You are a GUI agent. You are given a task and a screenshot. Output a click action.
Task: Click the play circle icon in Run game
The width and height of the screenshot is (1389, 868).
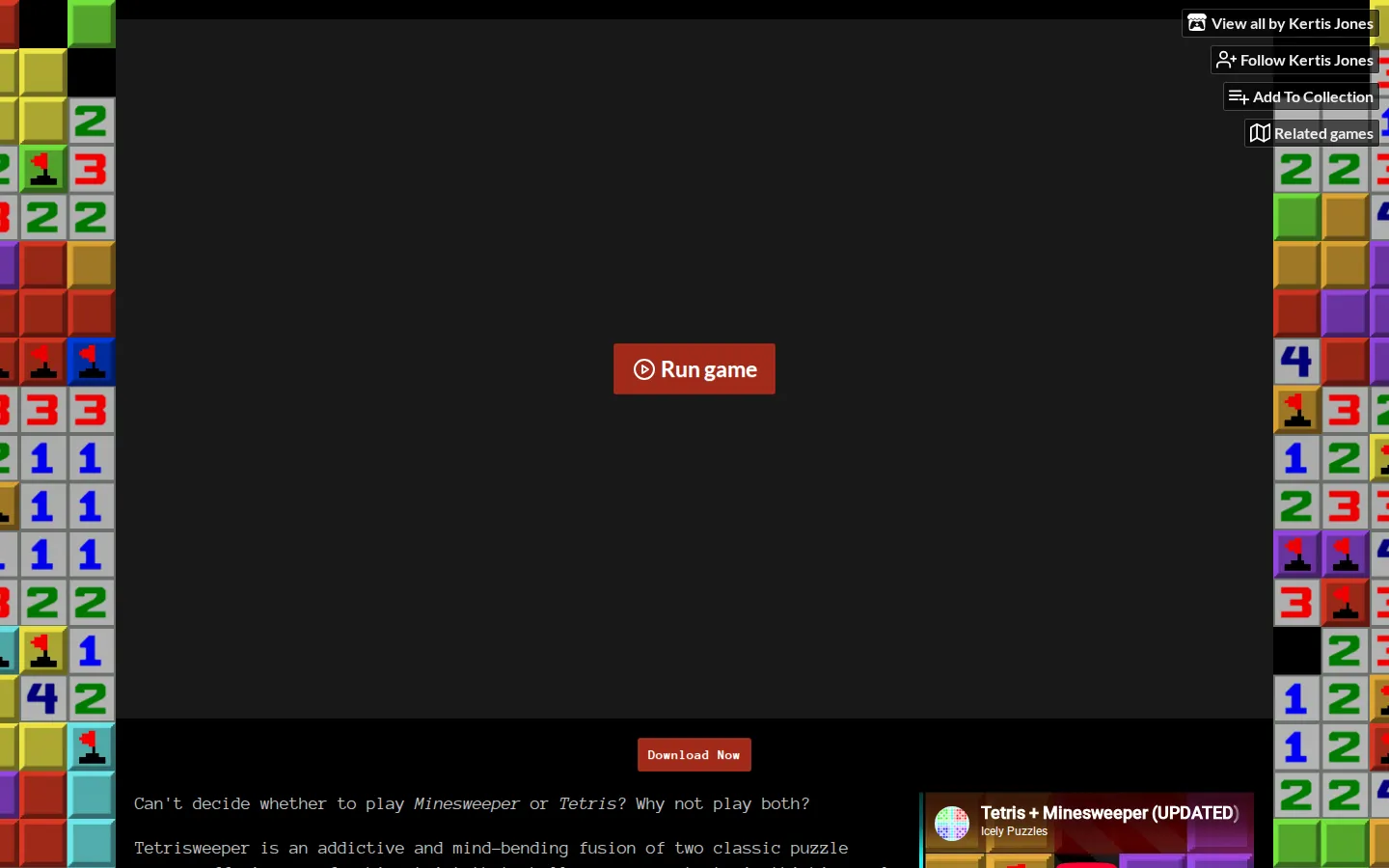pyautogui.click(x=644, y=369)
